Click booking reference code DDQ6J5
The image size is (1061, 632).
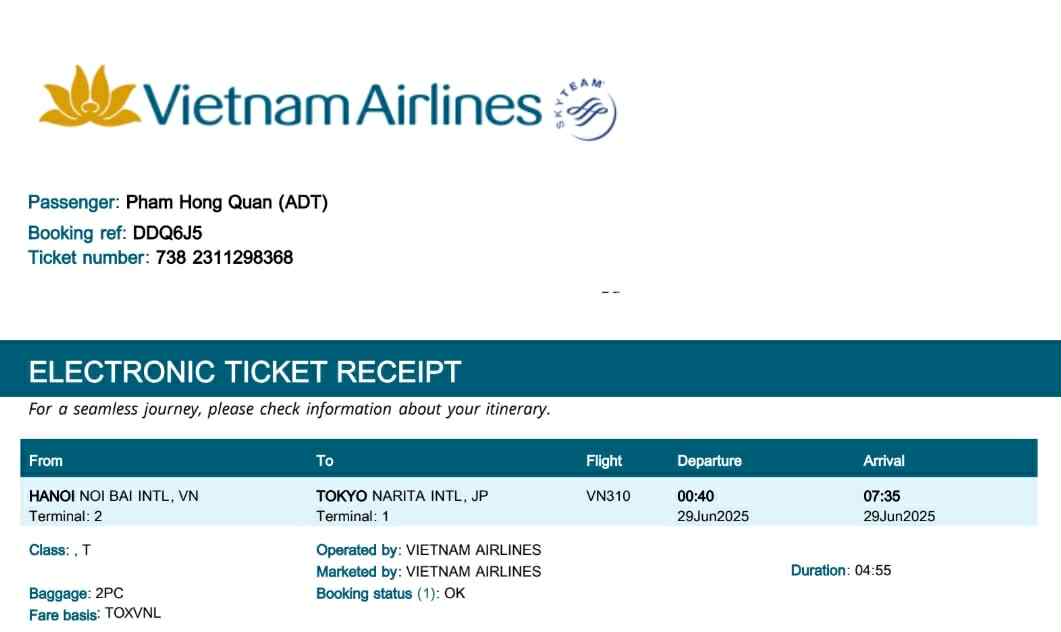pos(168,233)
